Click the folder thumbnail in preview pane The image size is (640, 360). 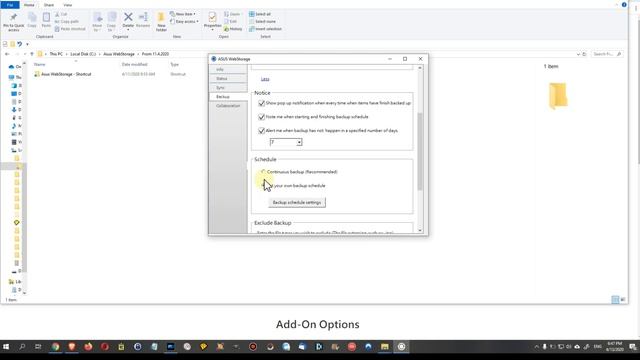pyautogui.click(x=558, y=96)
